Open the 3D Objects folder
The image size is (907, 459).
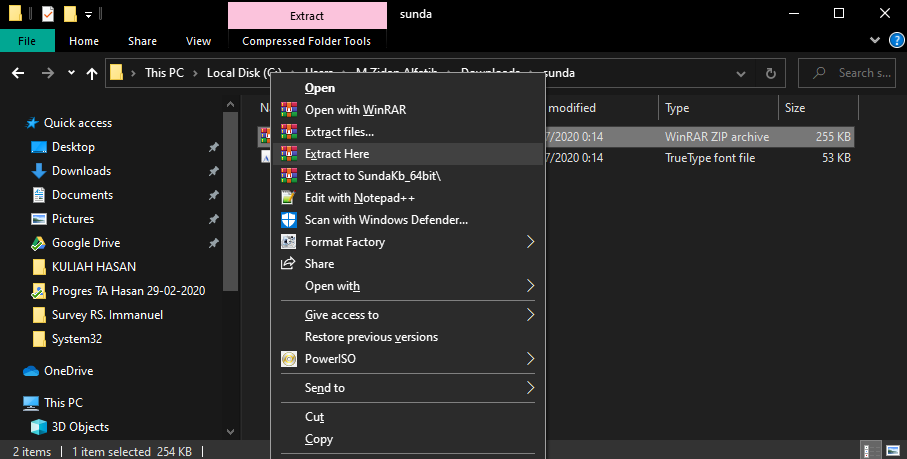80,427
